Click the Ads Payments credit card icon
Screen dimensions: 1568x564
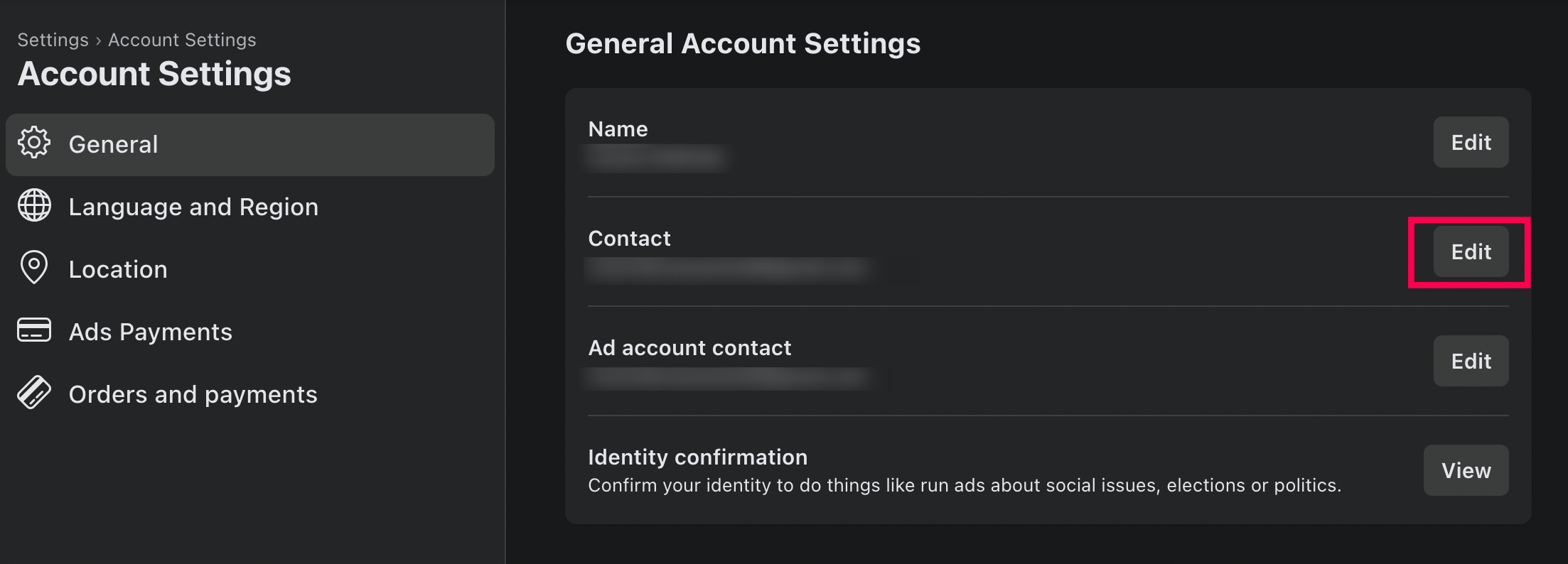[34, 330]
